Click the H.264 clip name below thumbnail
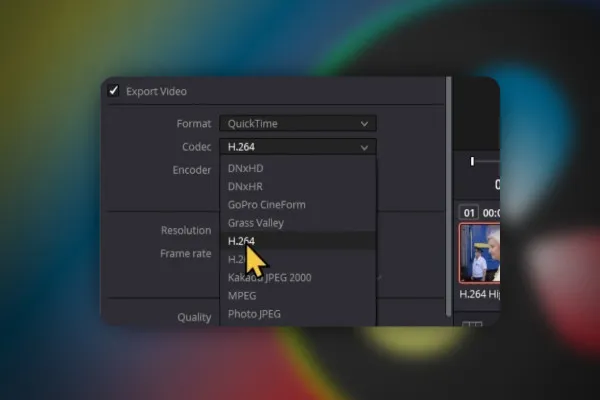This screenshot has width=600, height=400. [479, 294]
